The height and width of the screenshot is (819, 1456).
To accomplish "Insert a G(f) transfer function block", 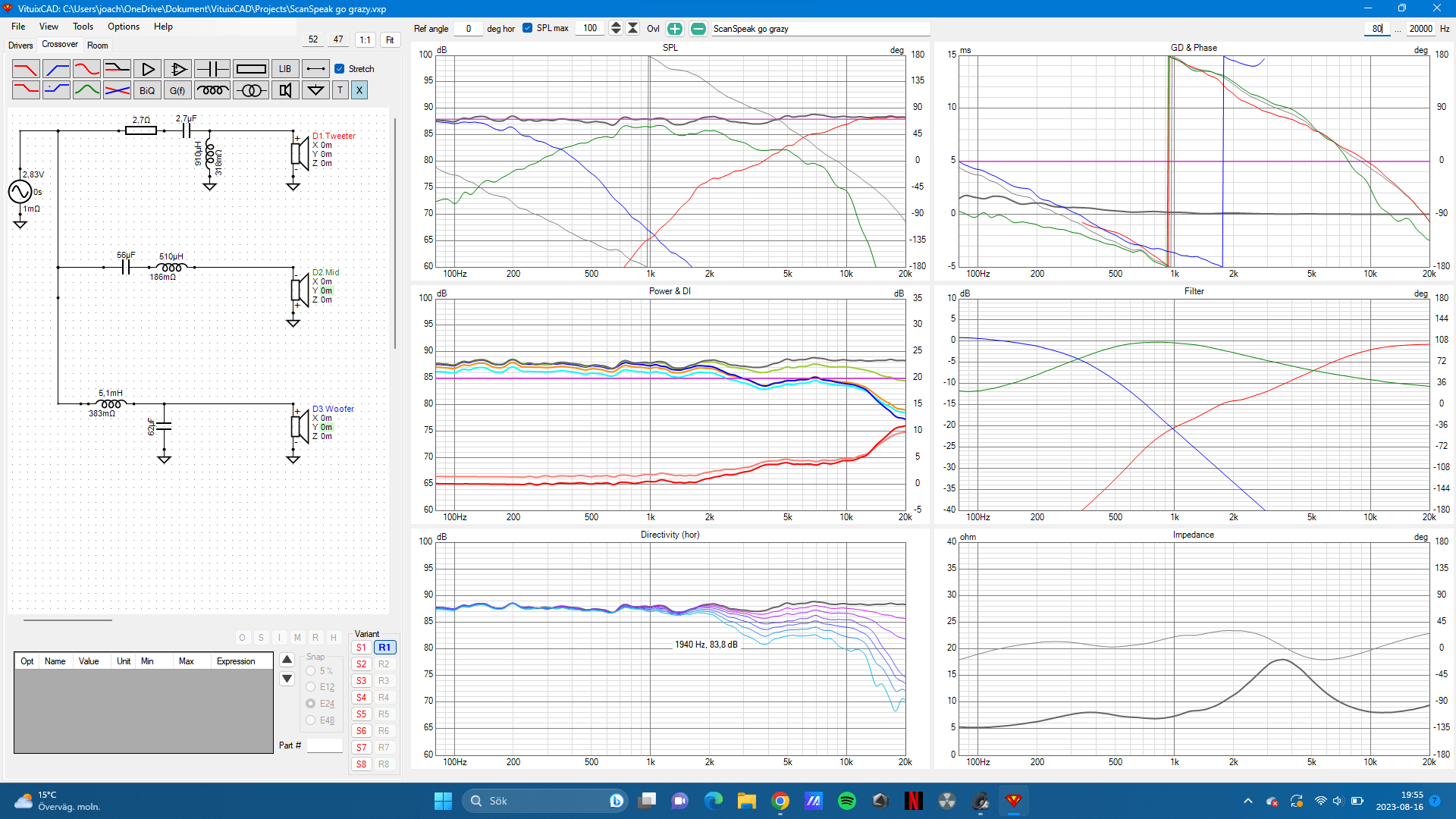I will point(177,90).
